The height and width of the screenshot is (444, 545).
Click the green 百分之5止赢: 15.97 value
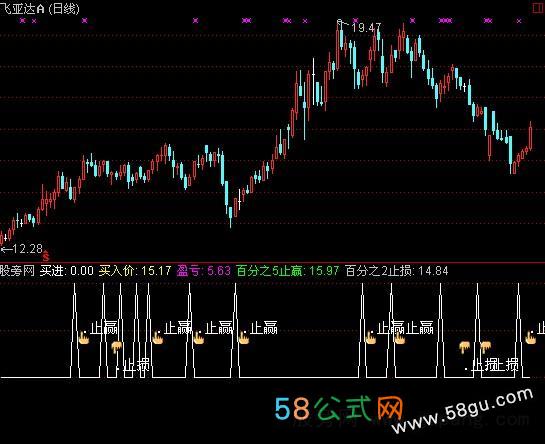point(287,271)
